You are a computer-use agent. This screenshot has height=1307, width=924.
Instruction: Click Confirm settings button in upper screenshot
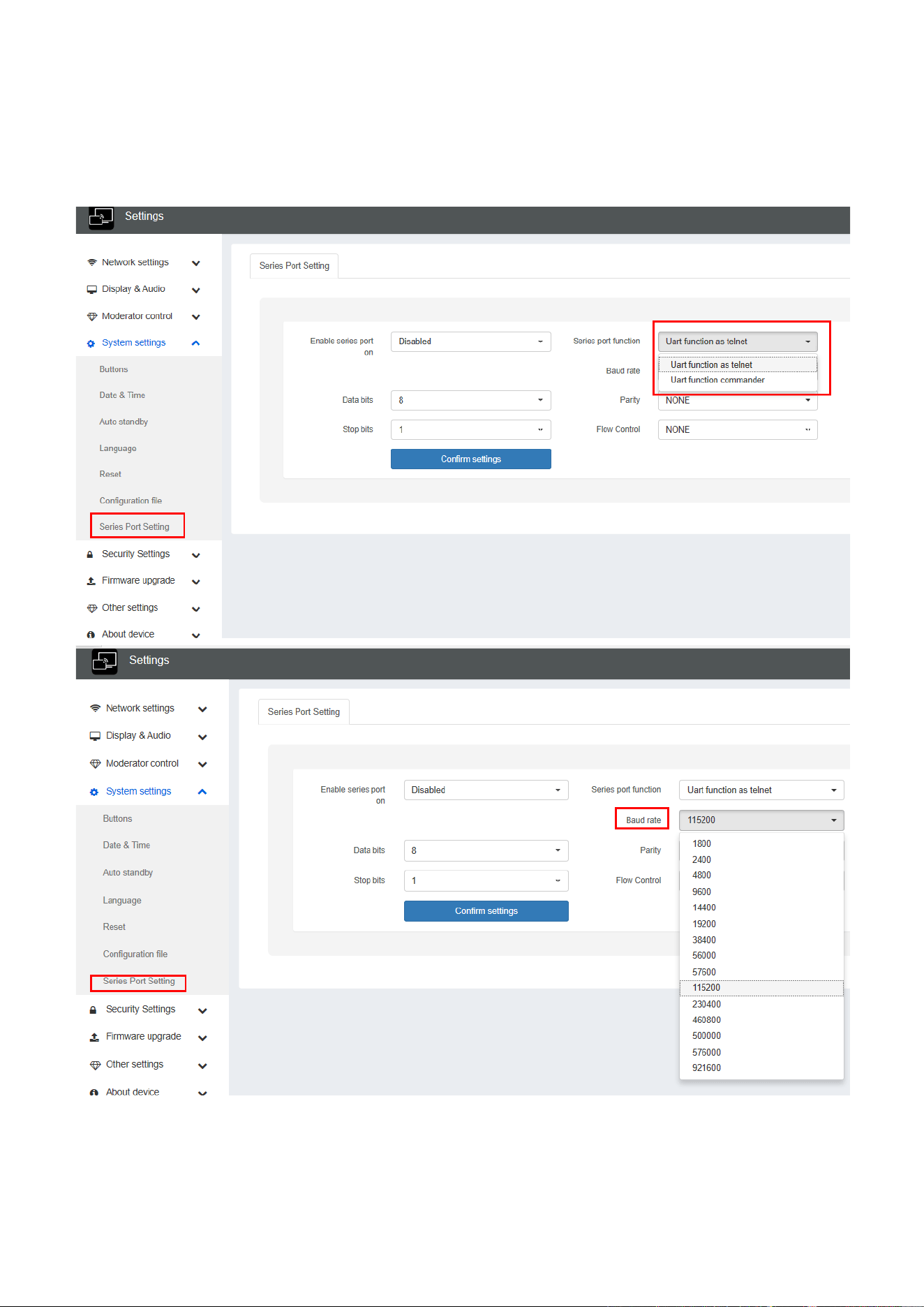coord(471,459)
